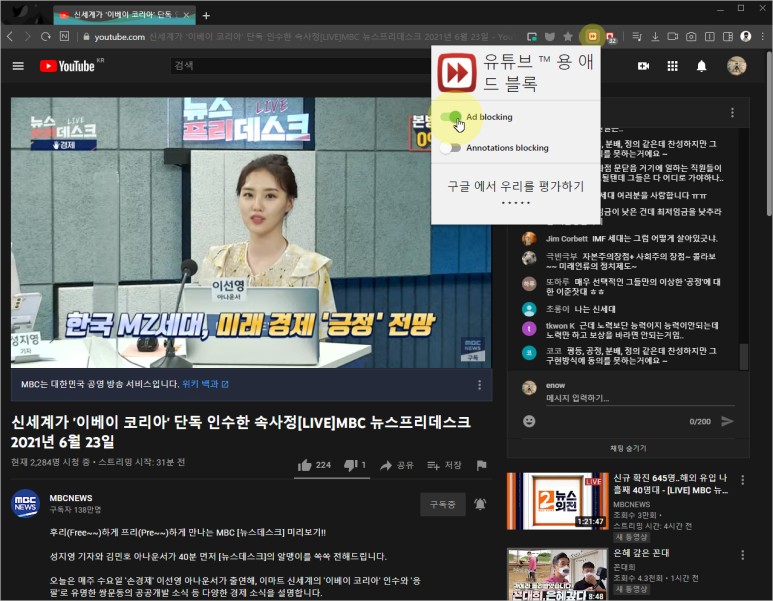This screenshot has width=773, height=601.
Task: Open the 2뉴스외전 live video thumbnail
Action: pyautogui.click(x=558, y=500)
